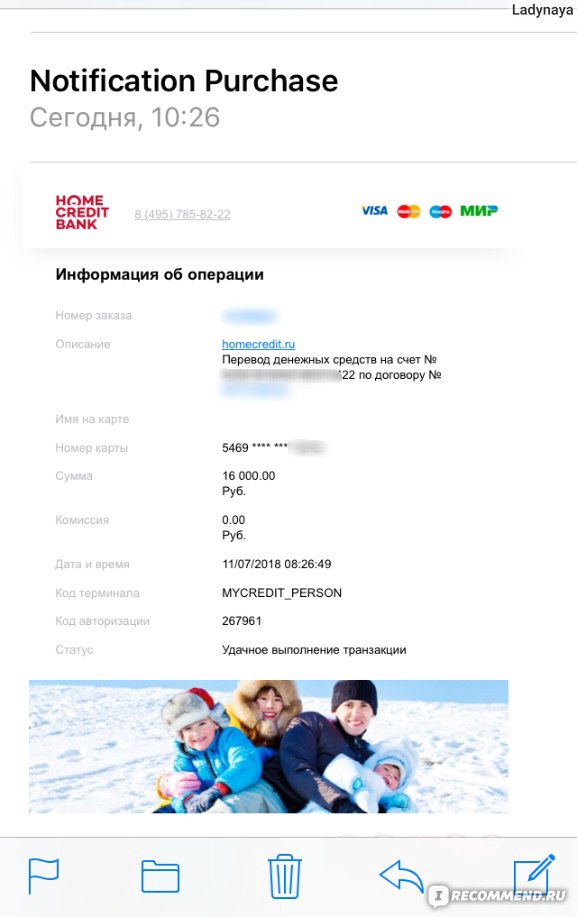This screenshot has width=577, height=917.
Task: Click the Информация об операции heading
Action: pos(160,274)
